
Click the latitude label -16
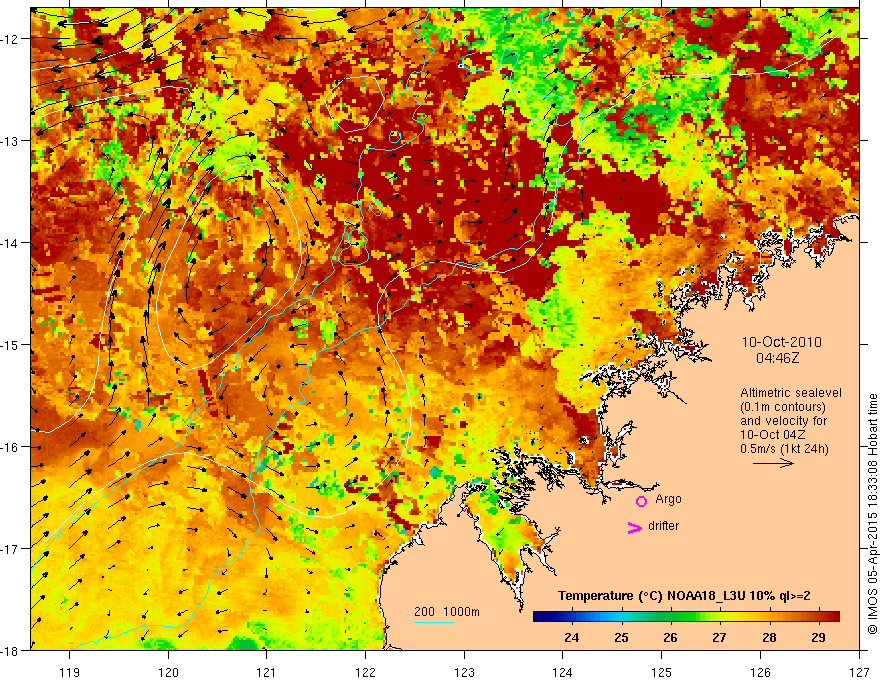(11, 447)
